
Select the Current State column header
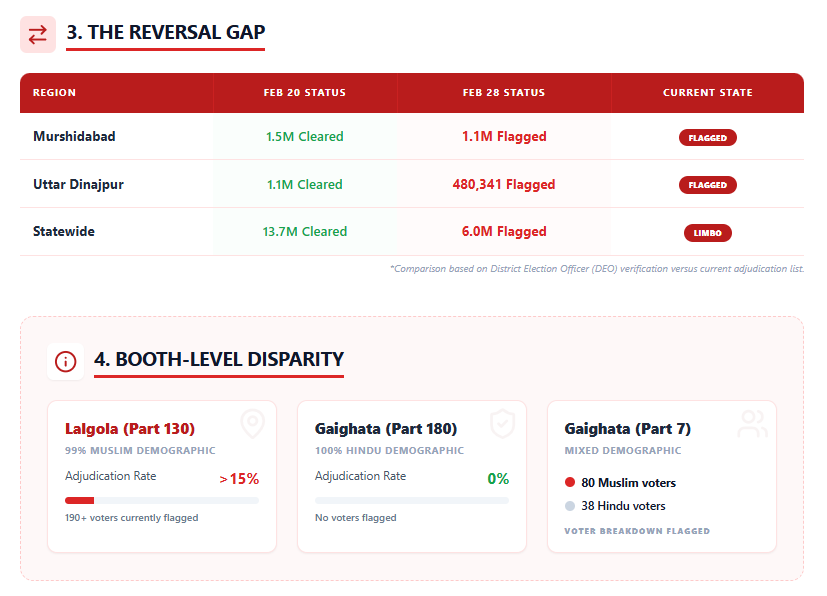coord(707,93)
